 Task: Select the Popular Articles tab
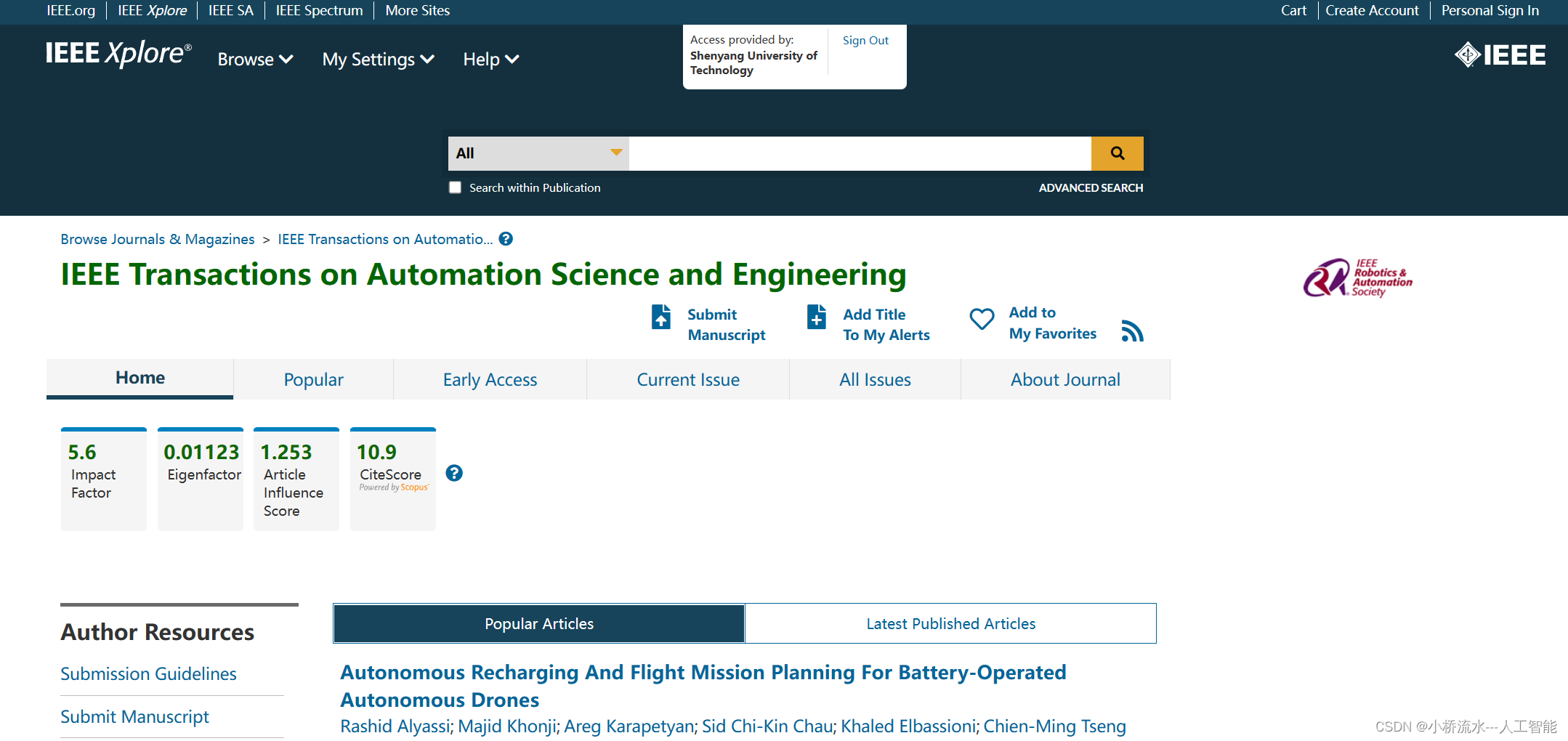(539, 623)
